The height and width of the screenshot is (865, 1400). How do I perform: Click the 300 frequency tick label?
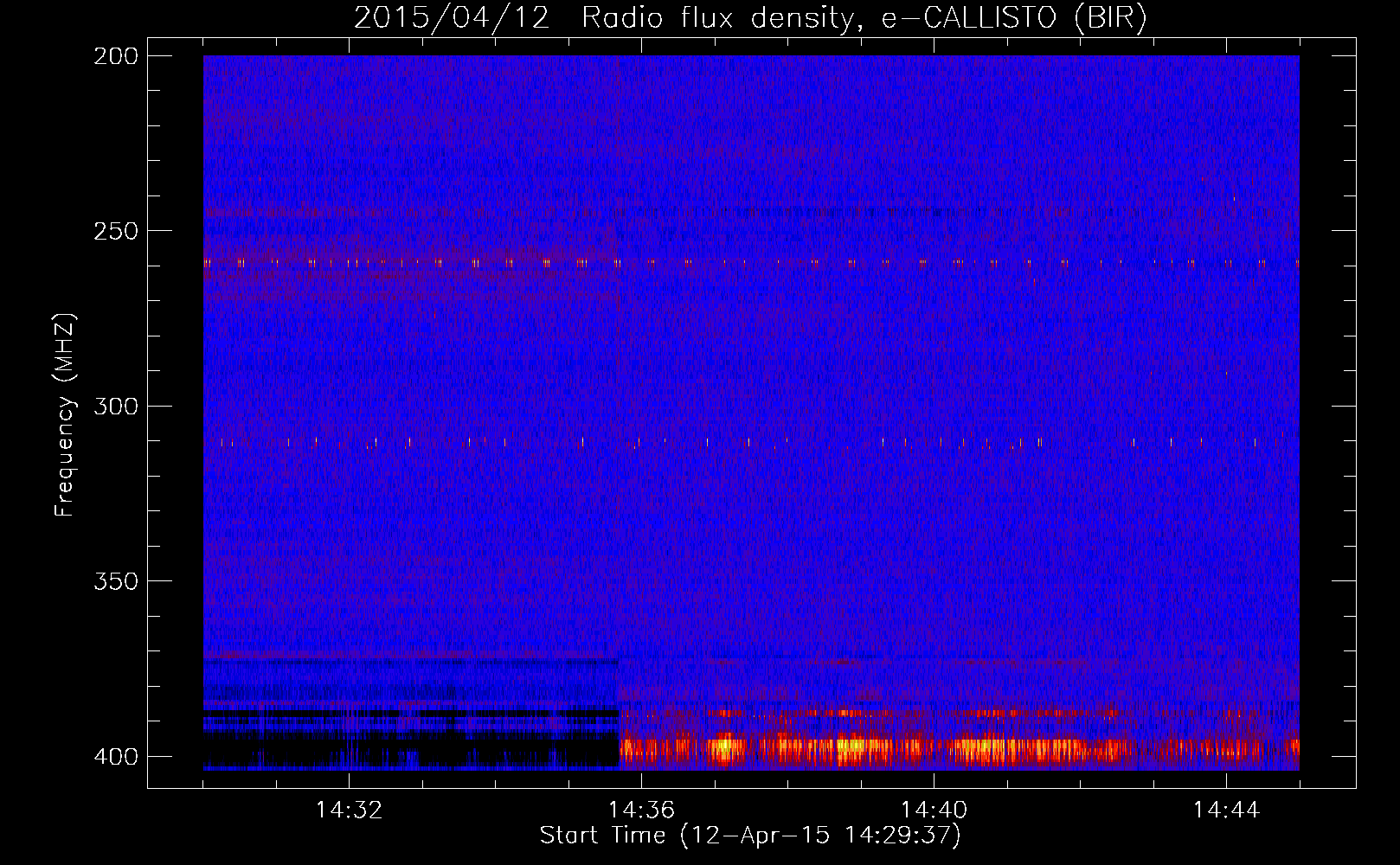click(x=116, y=406)
